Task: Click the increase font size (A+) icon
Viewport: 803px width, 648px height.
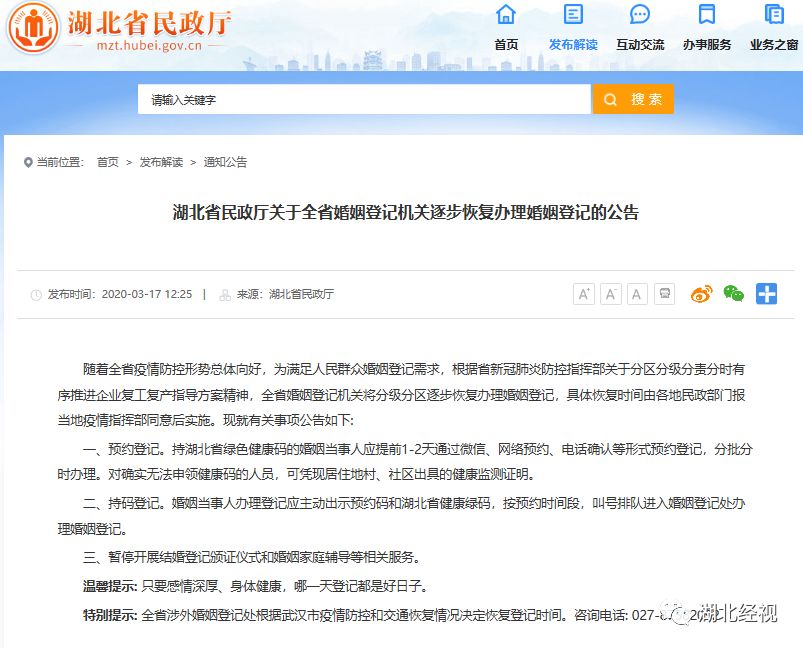Action: point(584,294)
